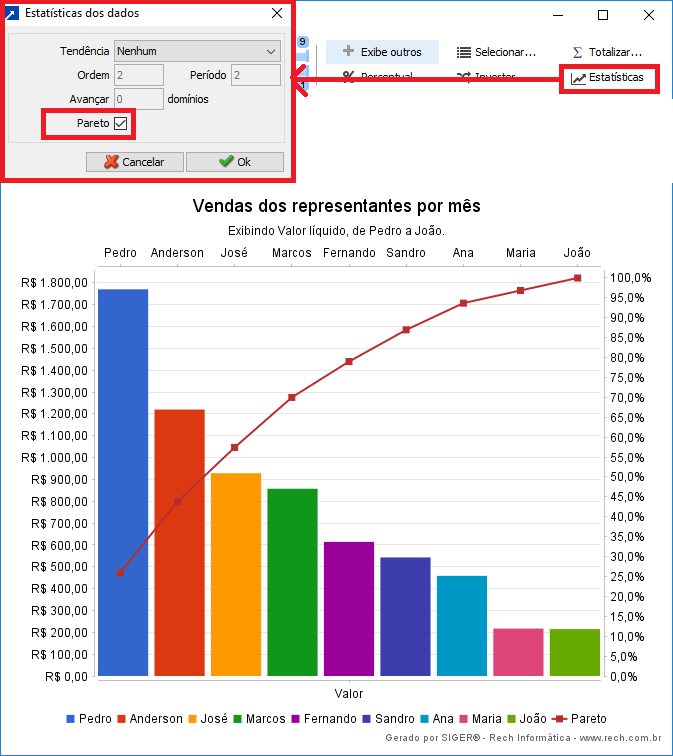Image resolution: width=673 pixels, height=756 pixels.
Task: Click the Ordem input field
Action: [x=139, y=75]
